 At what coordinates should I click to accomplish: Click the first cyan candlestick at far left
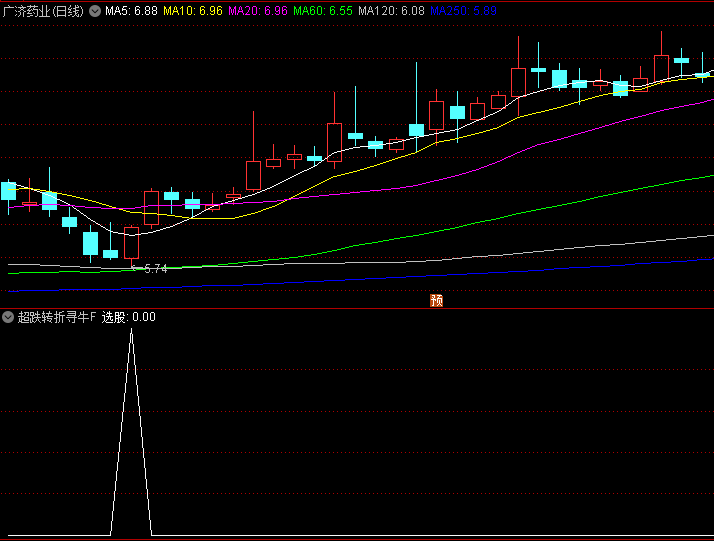tap(9, 191)
